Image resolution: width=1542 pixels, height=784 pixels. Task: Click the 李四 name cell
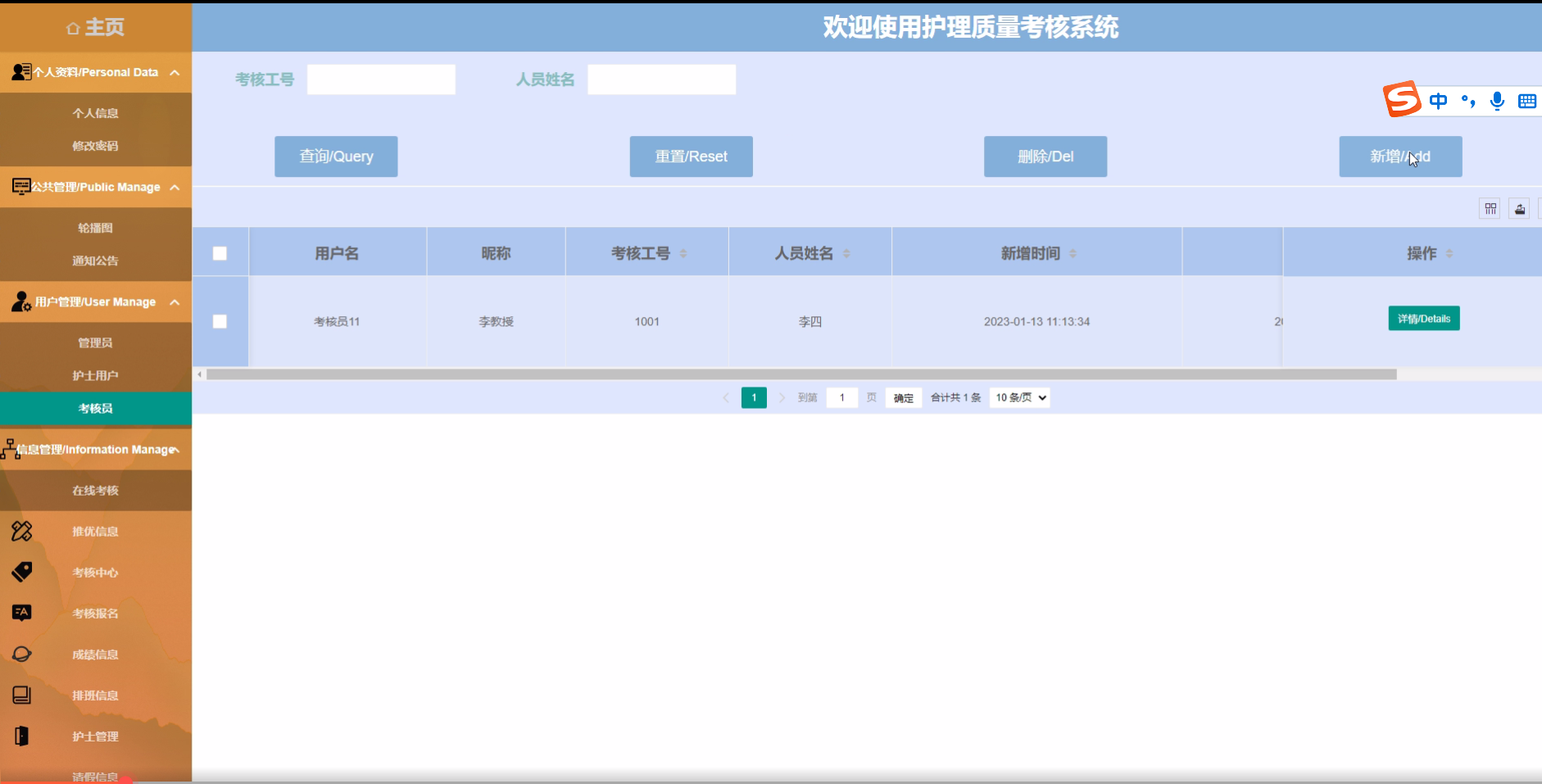810,321
